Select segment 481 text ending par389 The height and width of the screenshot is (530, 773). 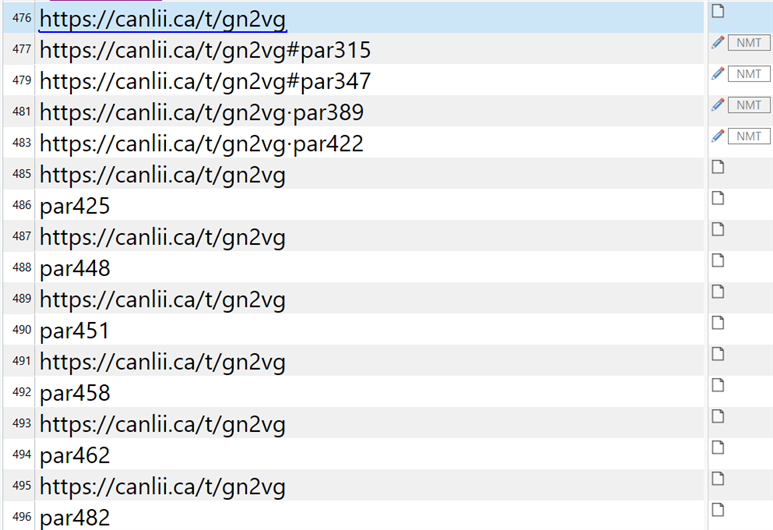click(x=202, y=113)
